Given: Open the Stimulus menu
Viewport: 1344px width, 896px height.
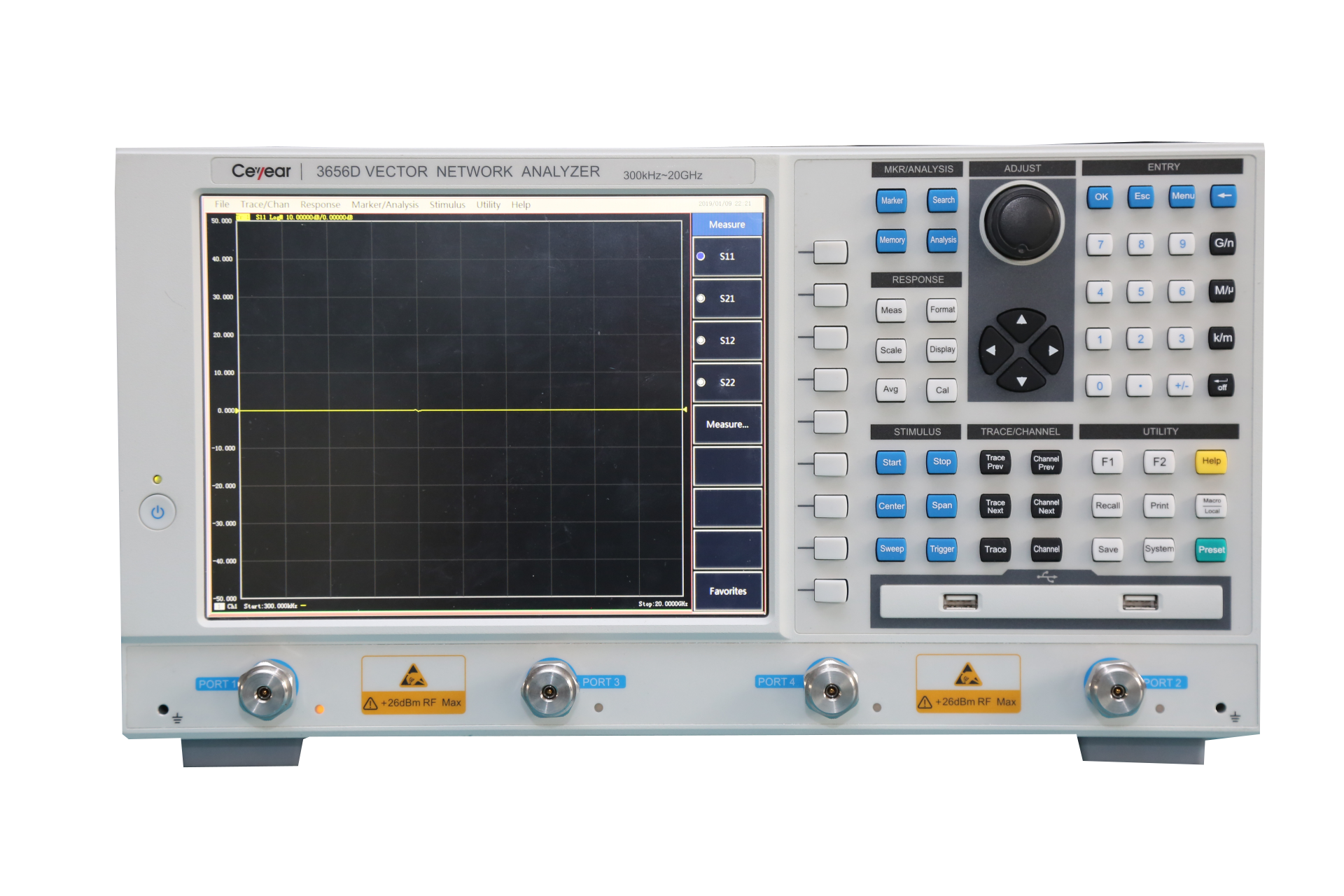Looking at the screenshot, I should coord(447,204).
